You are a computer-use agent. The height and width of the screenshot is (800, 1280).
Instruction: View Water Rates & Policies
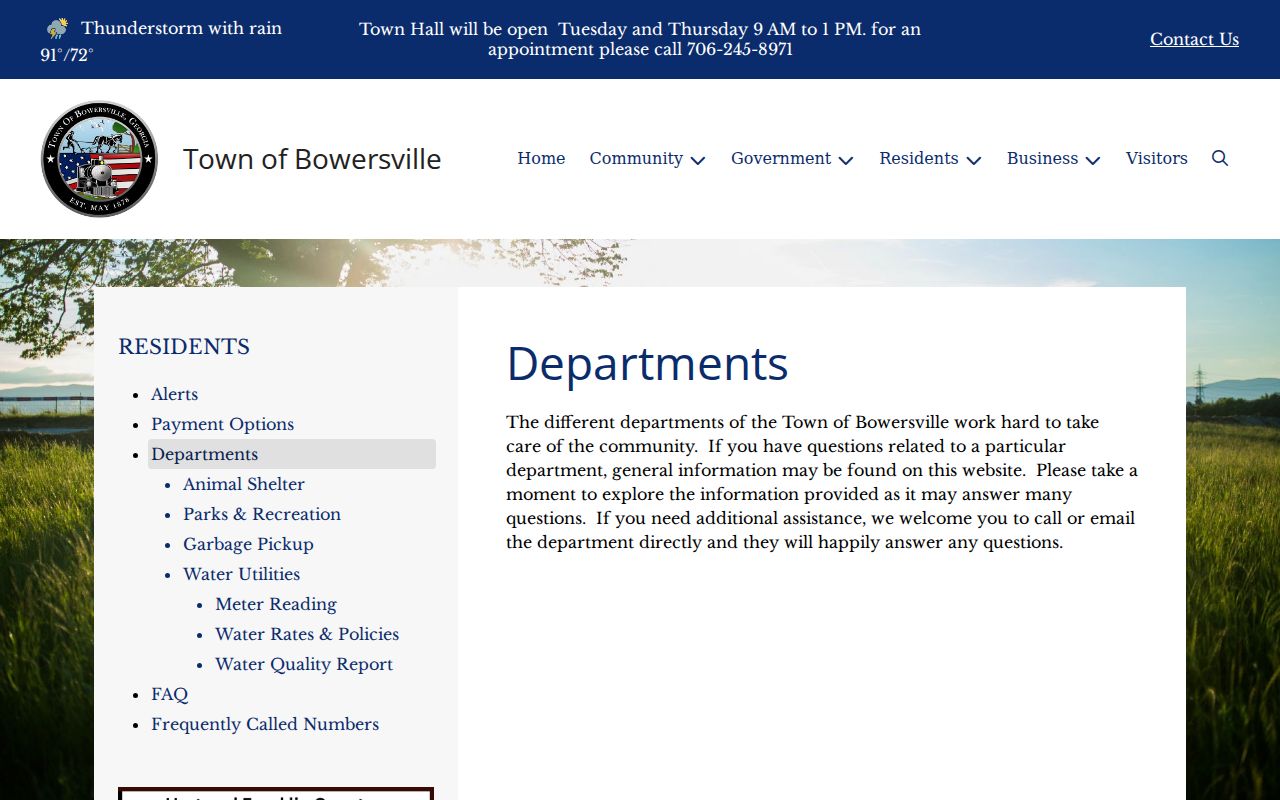coord(307,634)
